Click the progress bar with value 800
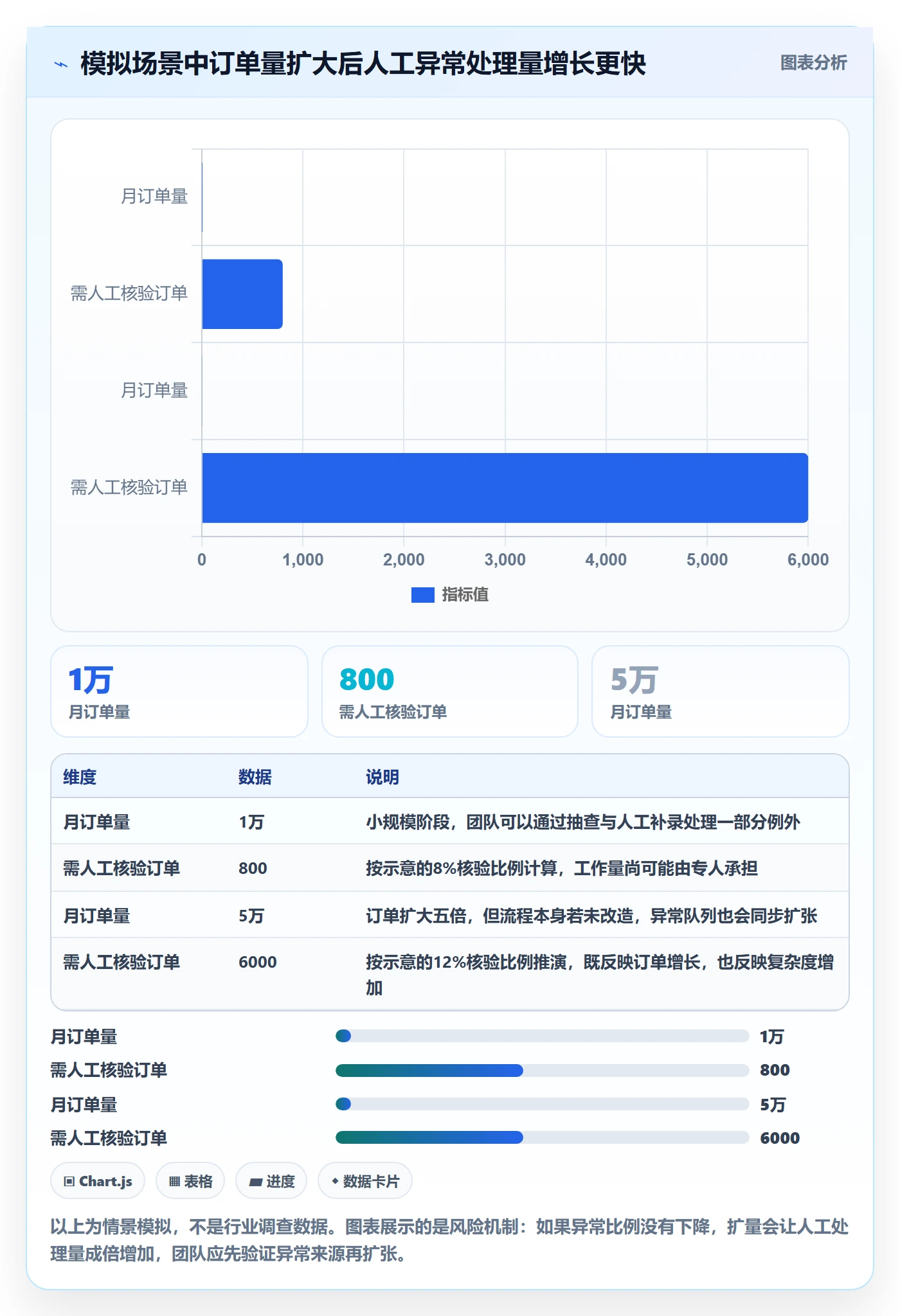 (x=542, y=1070)
